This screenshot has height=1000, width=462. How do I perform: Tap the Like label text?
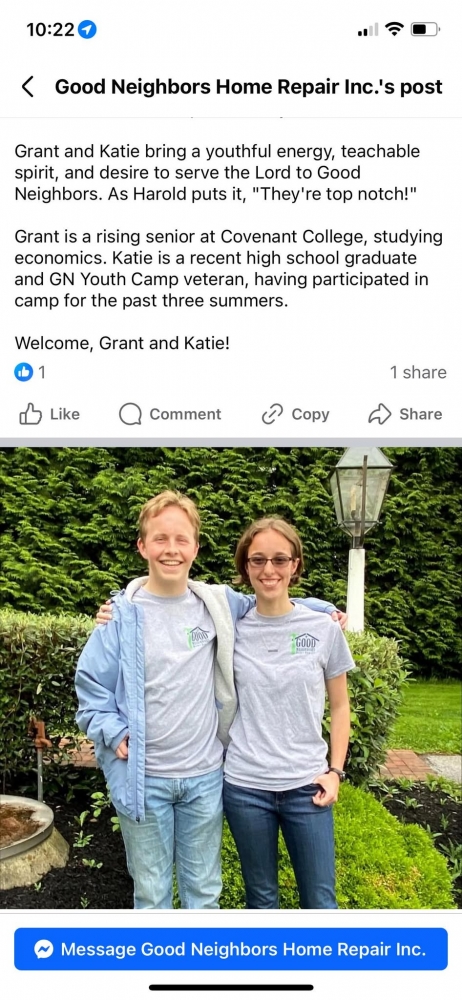(x=64, y=415)
